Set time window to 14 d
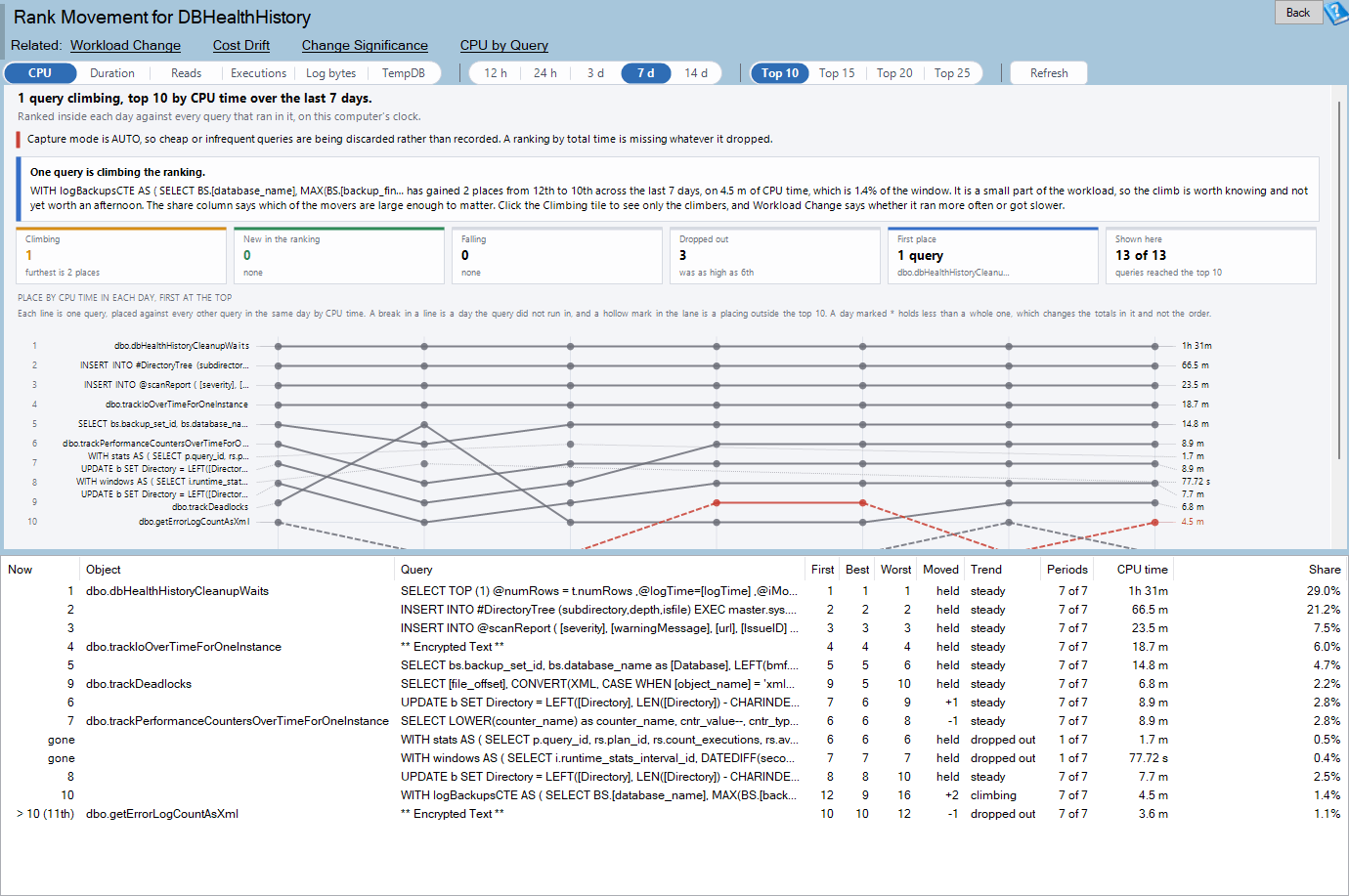This screenshot has width=1349, height=896. click(696, 73)
